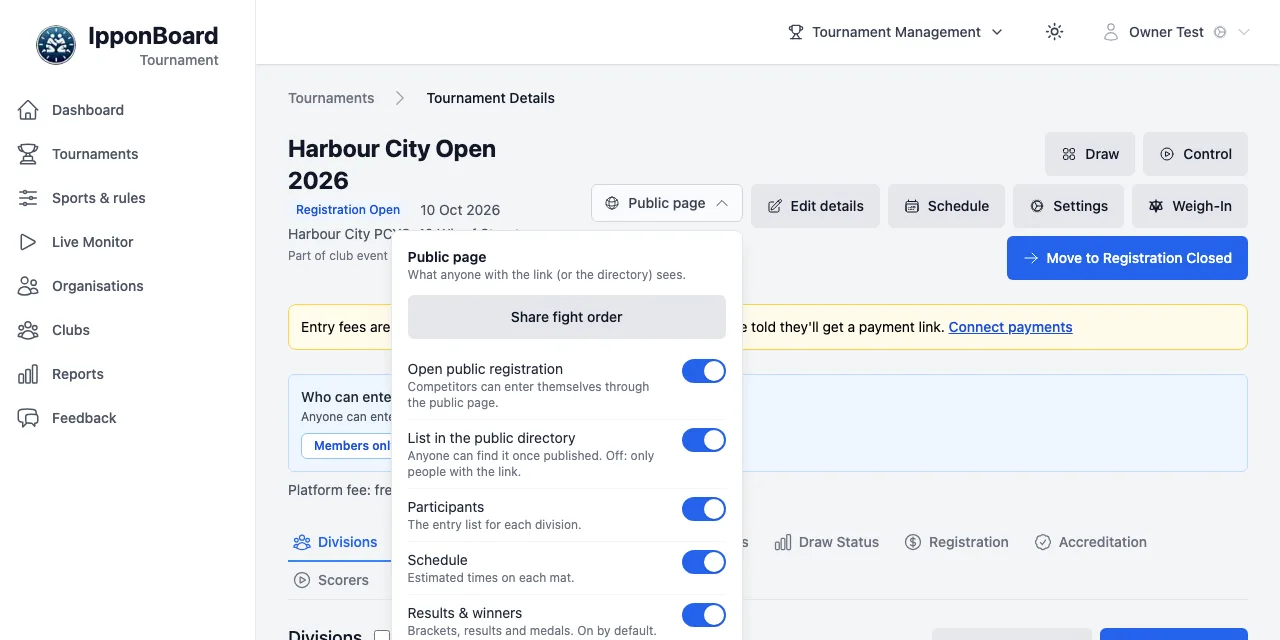Click the Tournament Details breadcrumb text

pyautogui.click(x=491, y=98)
